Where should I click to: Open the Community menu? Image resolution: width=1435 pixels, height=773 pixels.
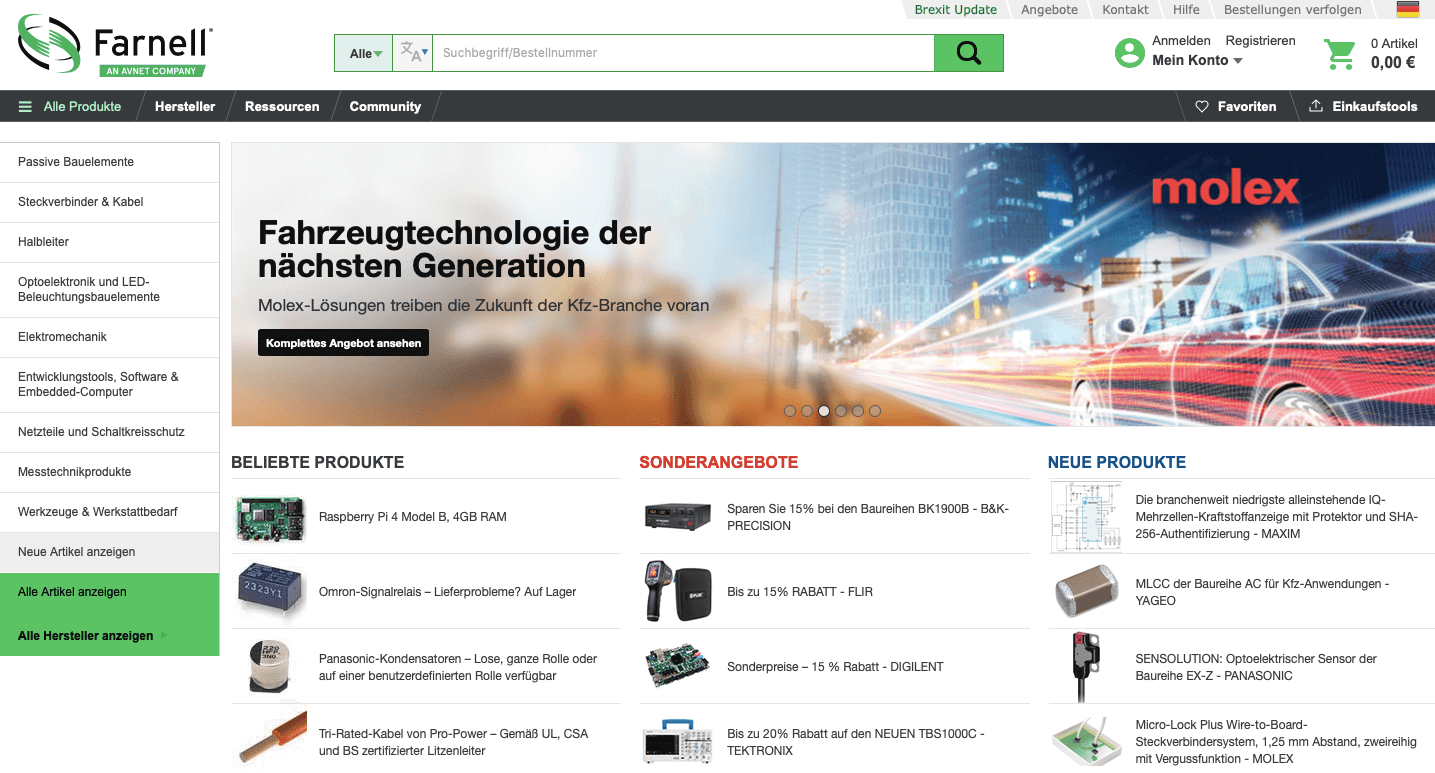pos(385,106)
